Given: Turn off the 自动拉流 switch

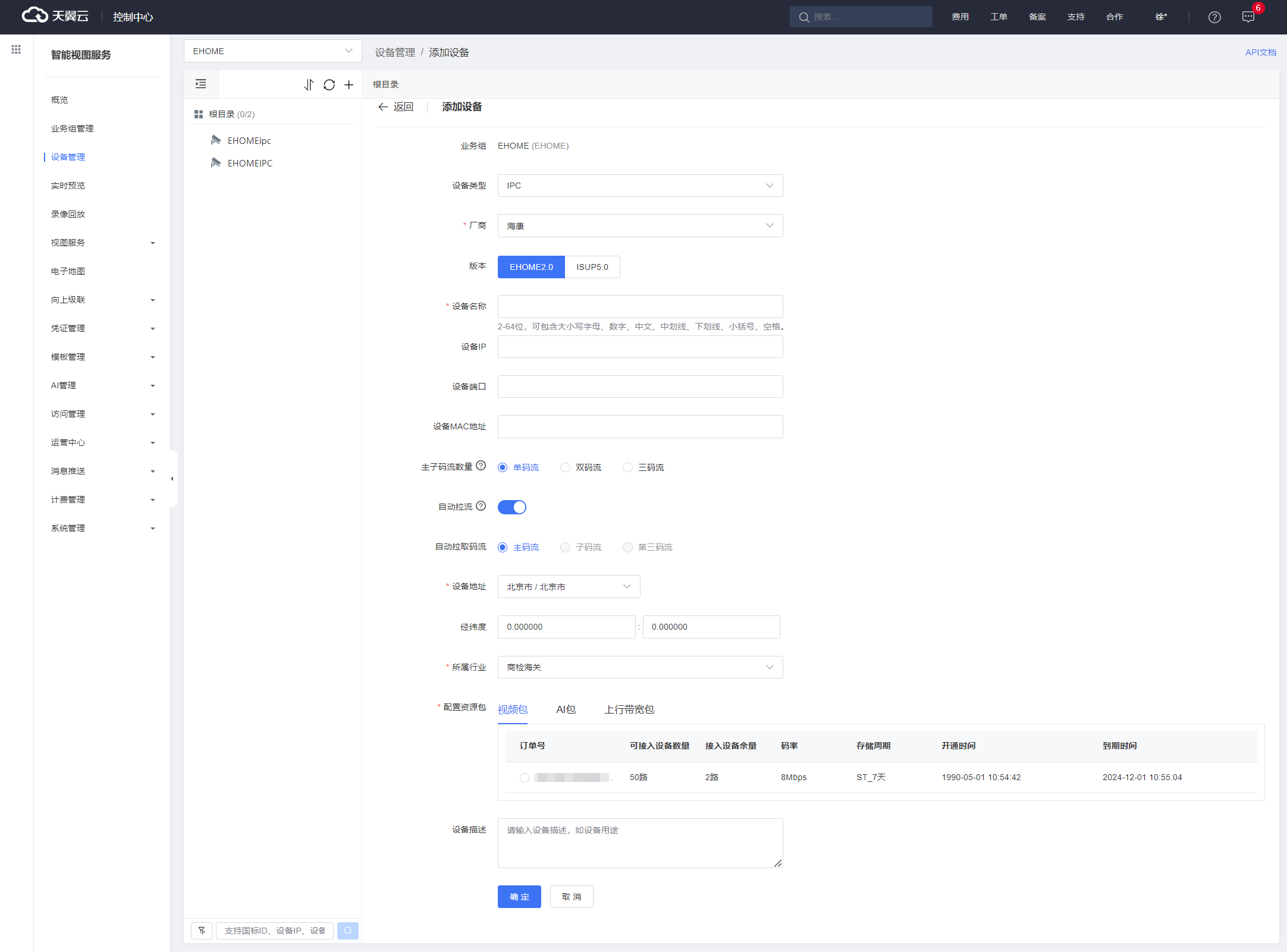Looking at the screenshot, I should point(512,507).
